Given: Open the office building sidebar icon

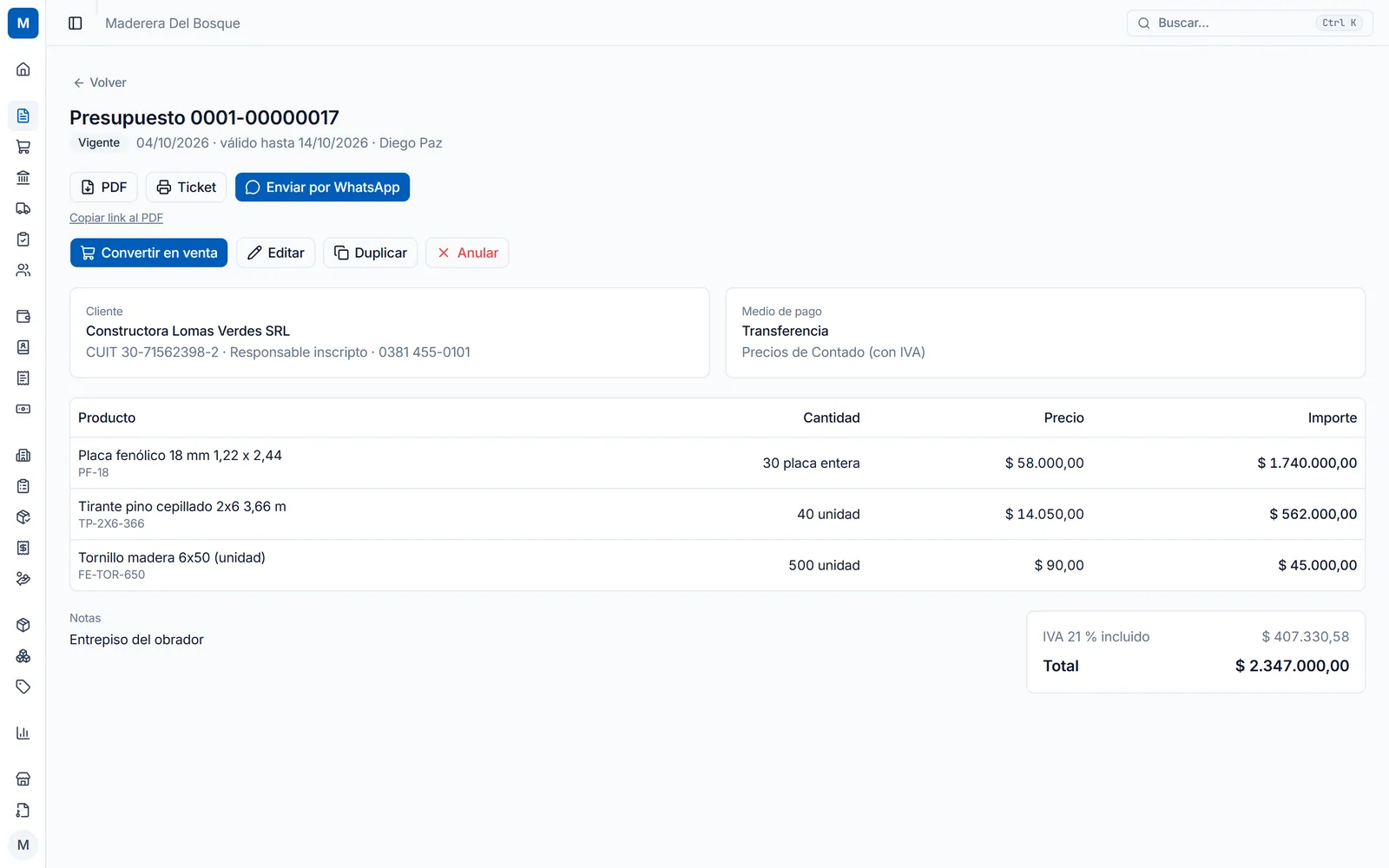Looking at the screenshot, I should point(23,455).
